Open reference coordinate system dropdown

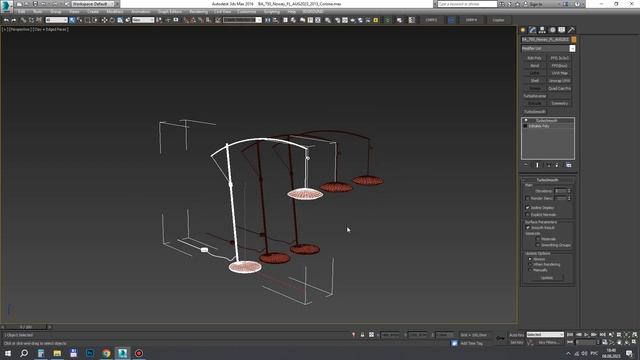[143, 20]
